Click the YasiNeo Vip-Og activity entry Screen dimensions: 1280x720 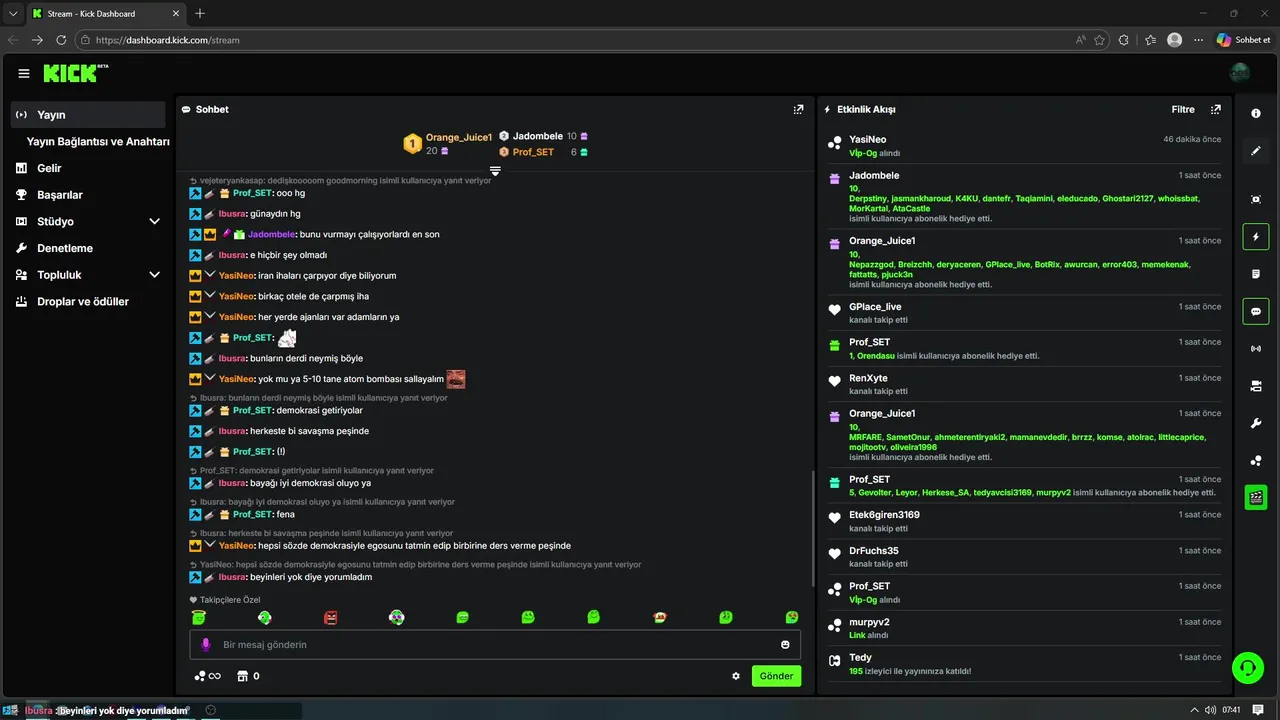pyautogui.click(x=1025, y=146)
